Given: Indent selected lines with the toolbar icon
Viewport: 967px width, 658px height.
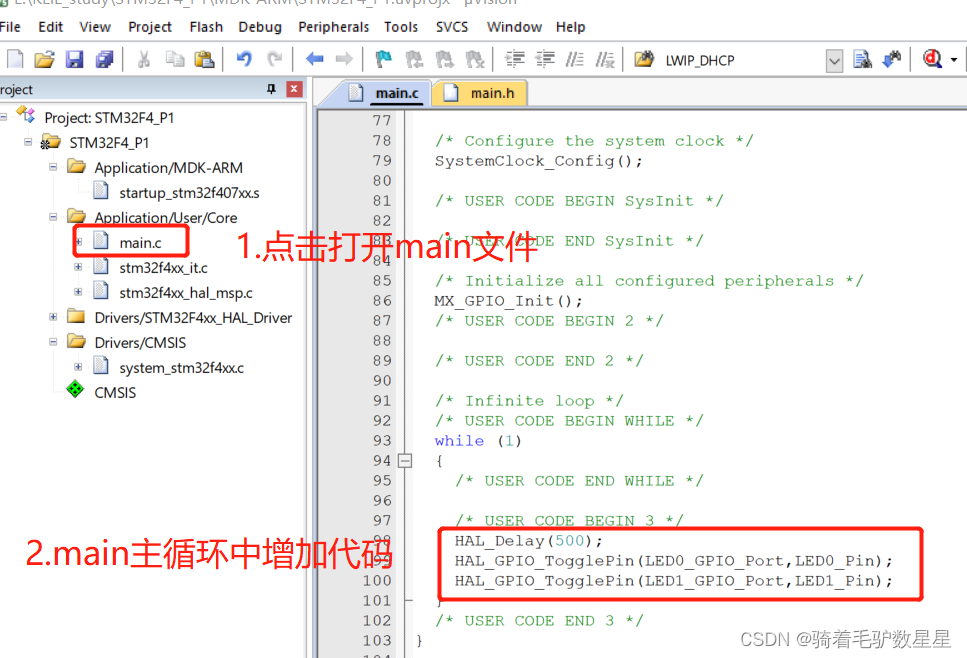Looking at the screenshot, I should 515,59.
